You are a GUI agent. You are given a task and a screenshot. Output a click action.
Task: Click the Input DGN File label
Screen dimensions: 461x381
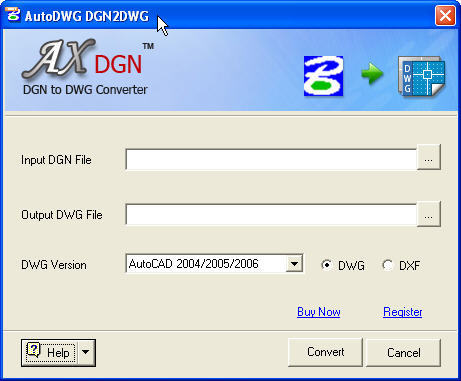pyautogui.click(x=56, y=160)
